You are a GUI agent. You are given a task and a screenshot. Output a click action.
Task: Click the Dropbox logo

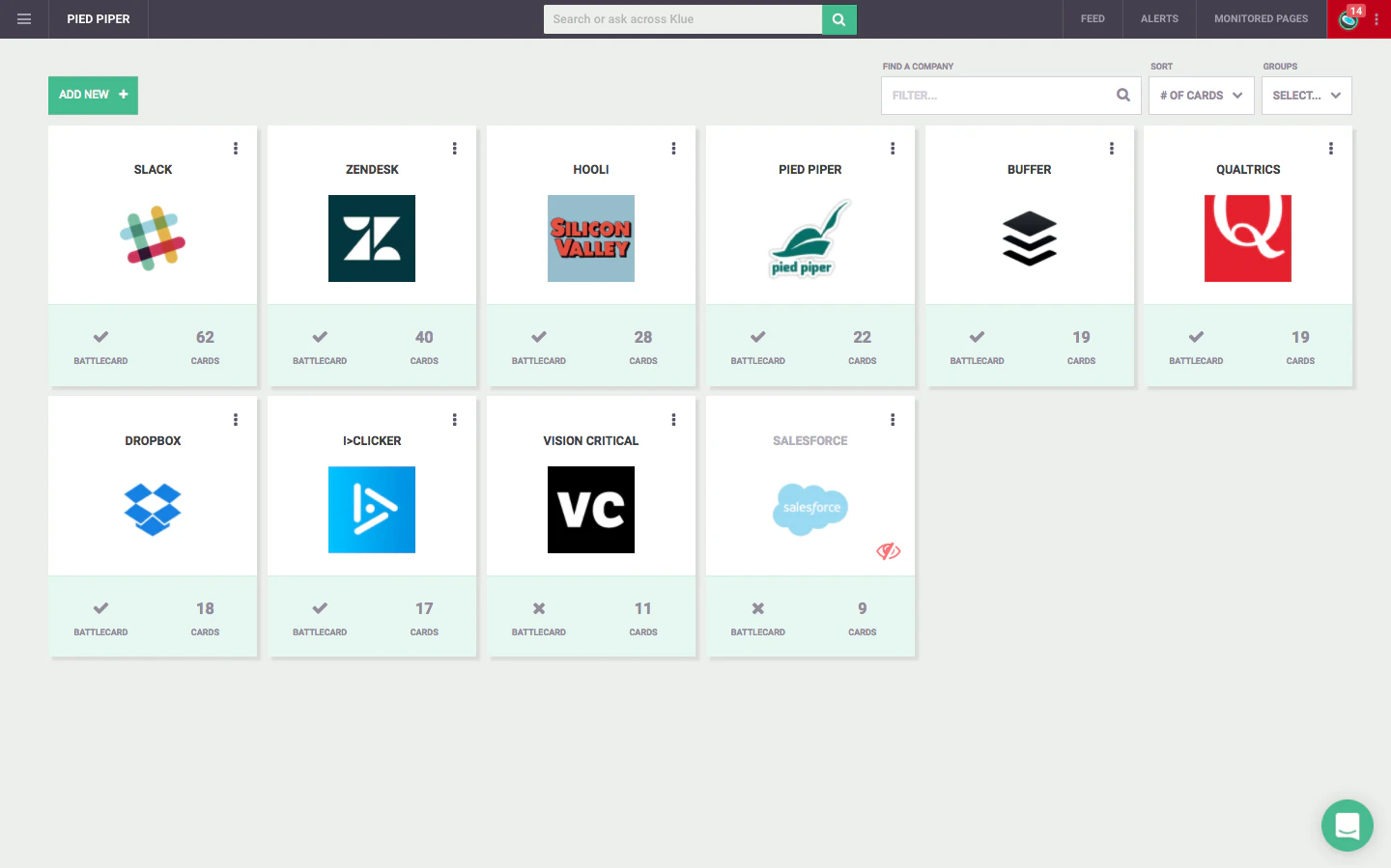point(153,510)
